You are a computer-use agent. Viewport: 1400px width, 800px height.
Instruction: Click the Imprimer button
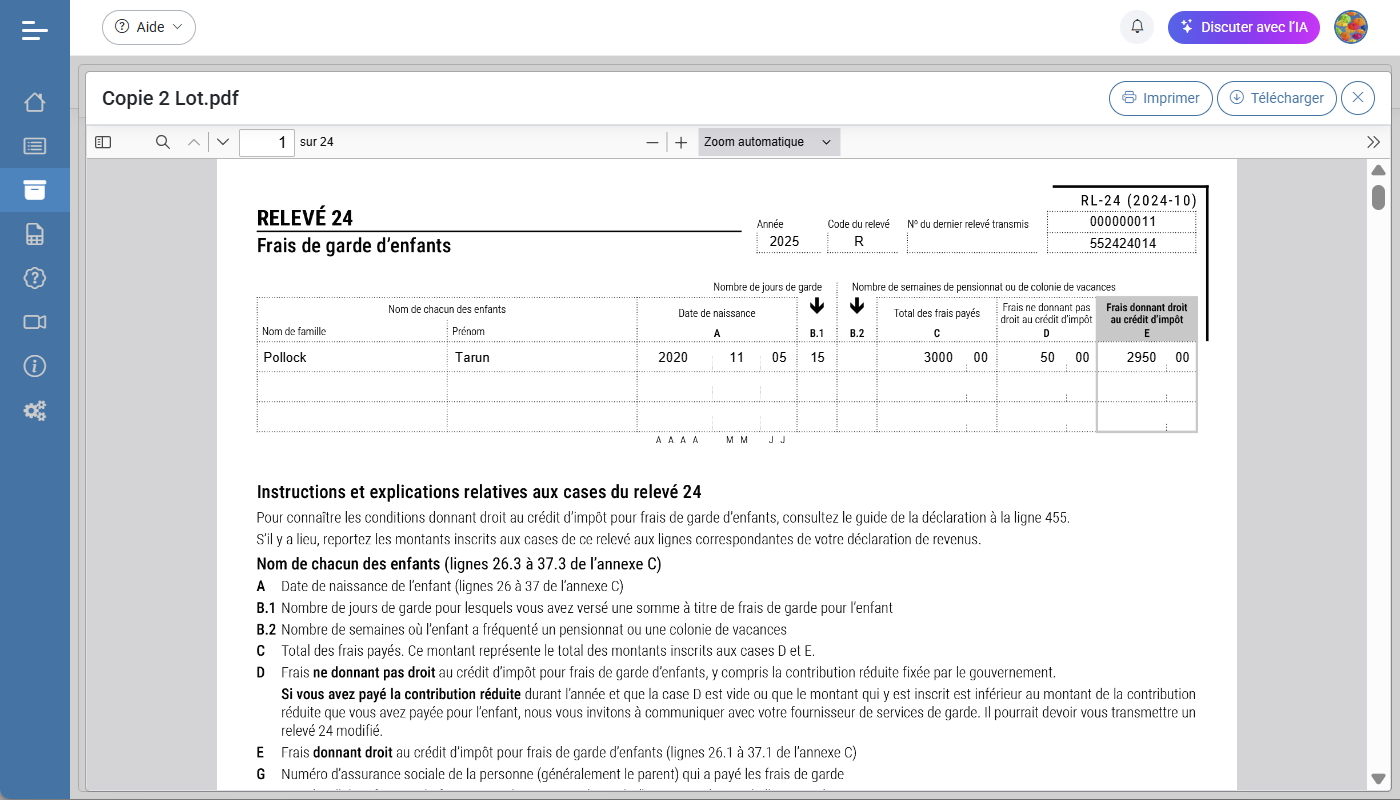tap(1160, 98)
